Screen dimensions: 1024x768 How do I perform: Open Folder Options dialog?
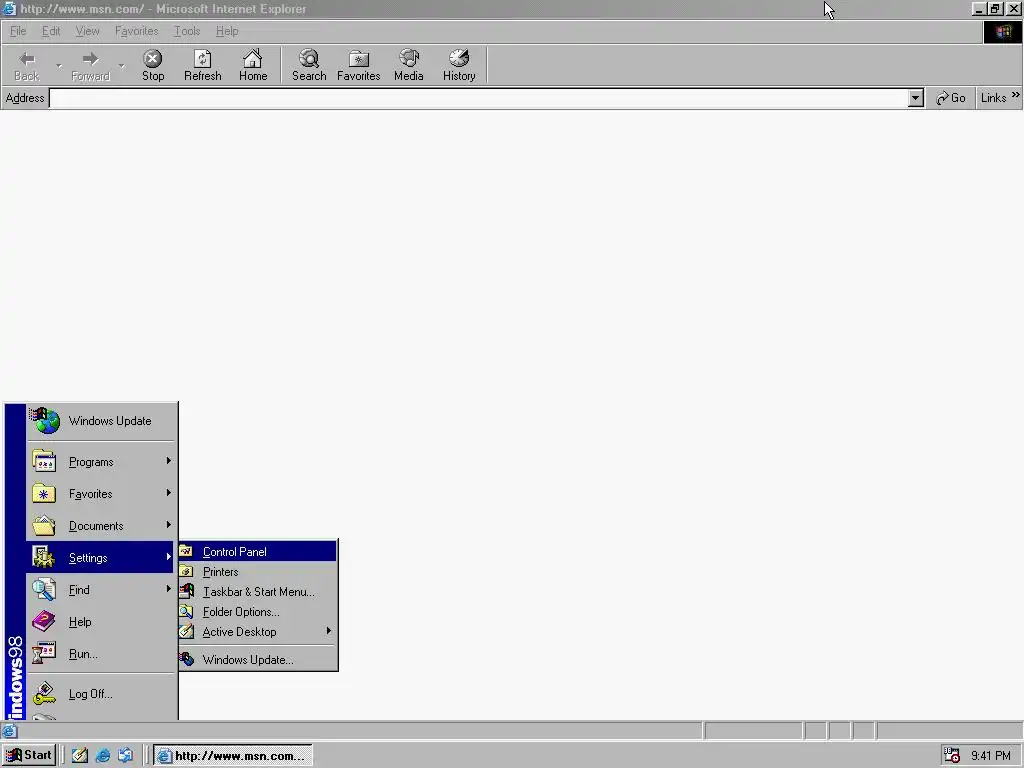[258, 612]
